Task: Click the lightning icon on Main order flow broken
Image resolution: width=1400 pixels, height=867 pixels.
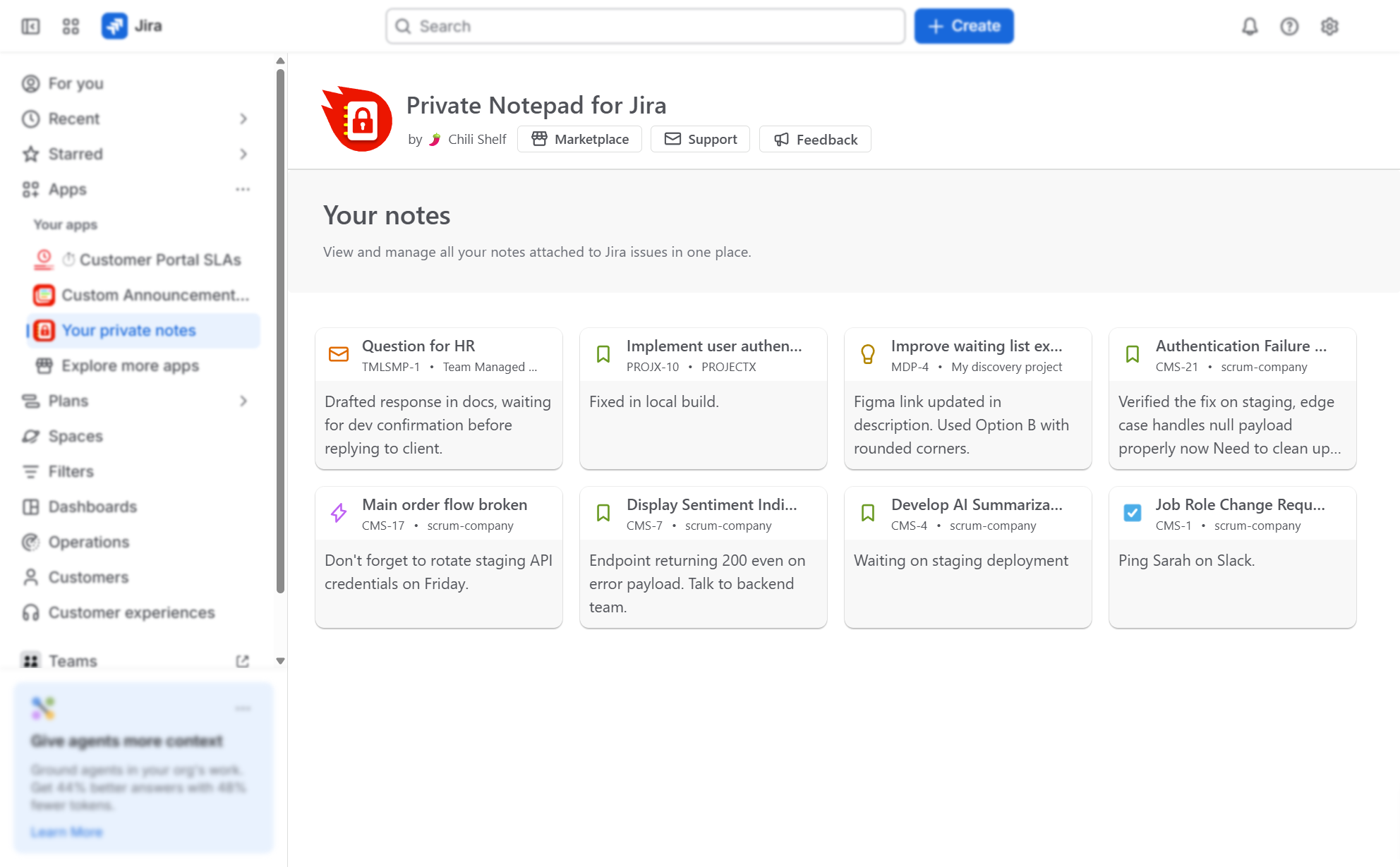Action: coord(339,513)
